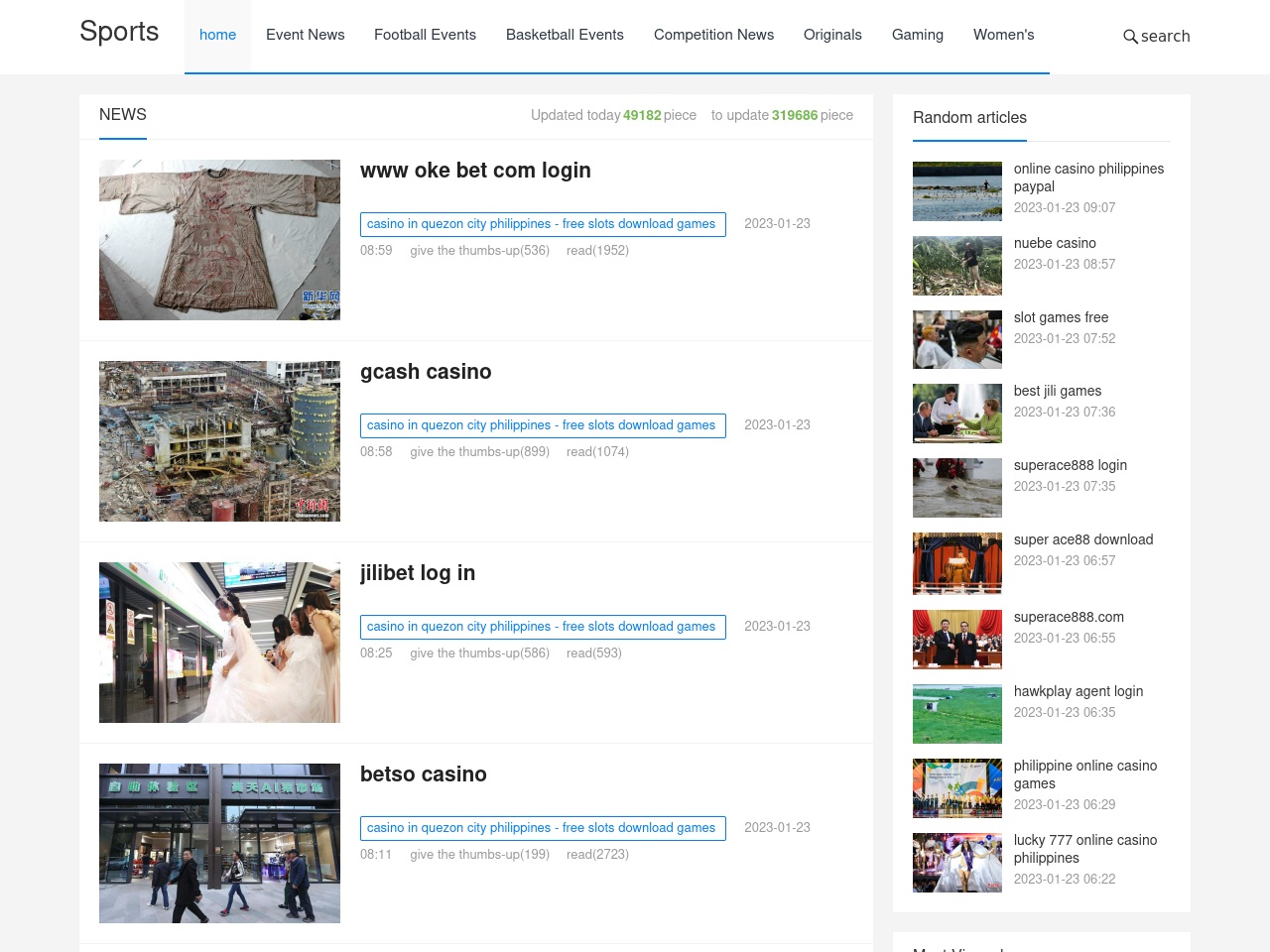Click 'give the thumbs-up(536)'
Viewport: 1270px width, 952px height.
point(480,251)
